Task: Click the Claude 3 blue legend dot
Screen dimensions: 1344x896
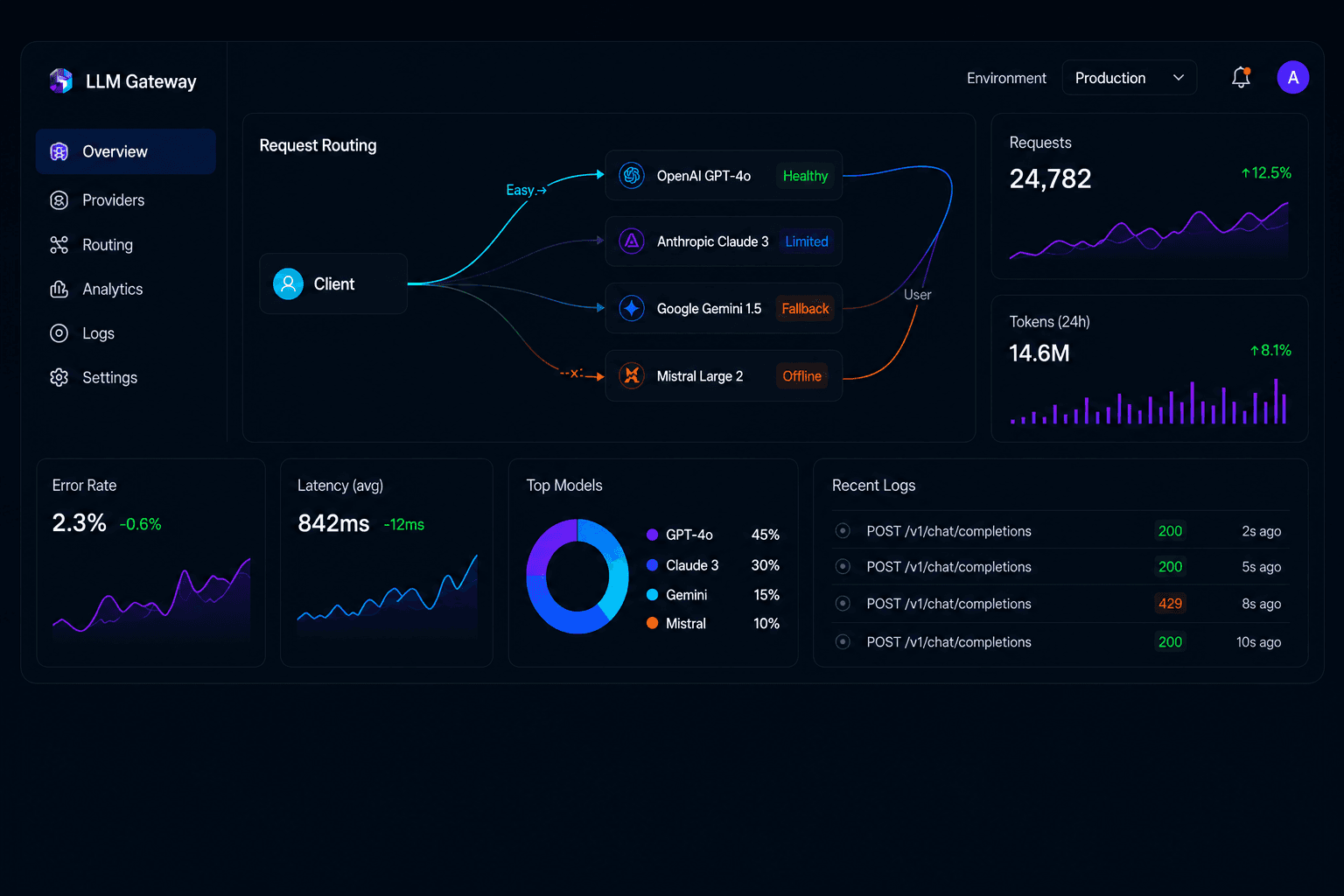Action: click(652, 565)
